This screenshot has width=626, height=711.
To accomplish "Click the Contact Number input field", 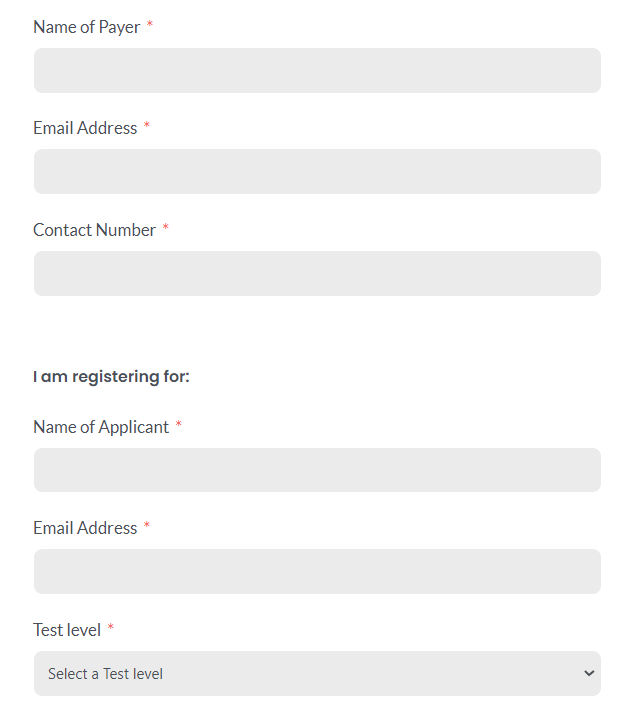I will [317, 273].
